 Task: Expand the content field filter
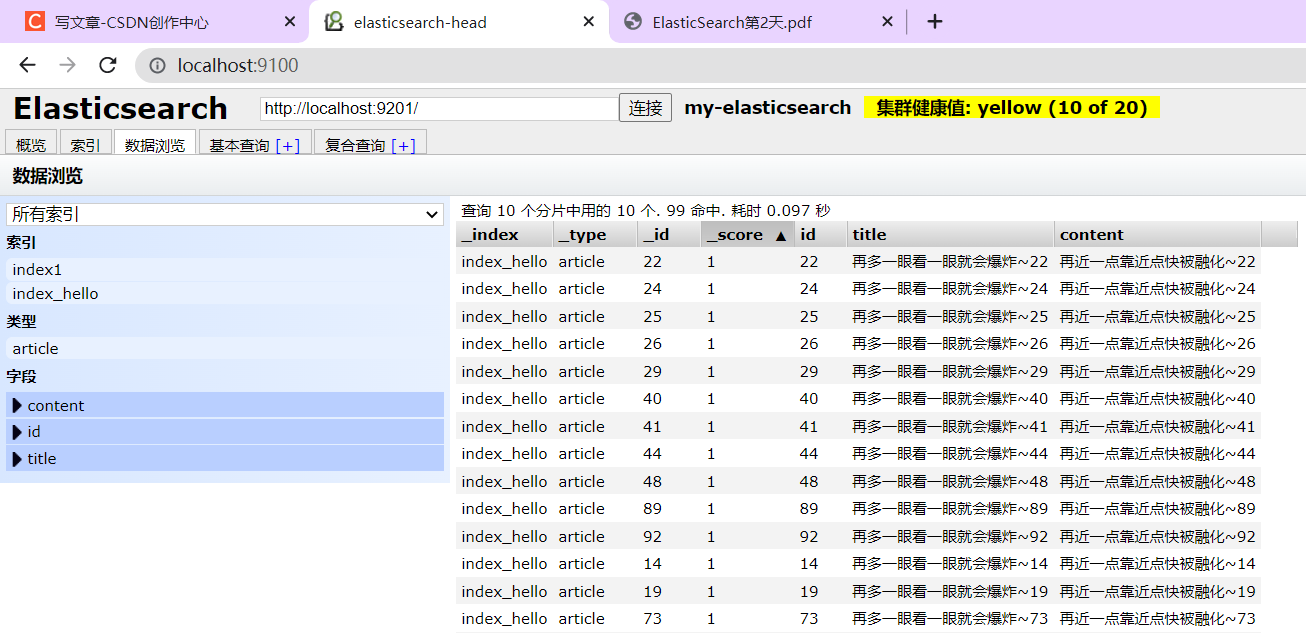tap(17, 405)
